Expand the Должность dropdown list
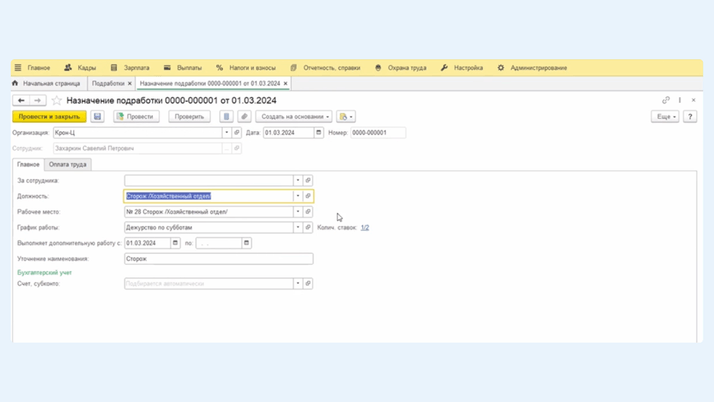714x402 pixels. pos(297,196)
